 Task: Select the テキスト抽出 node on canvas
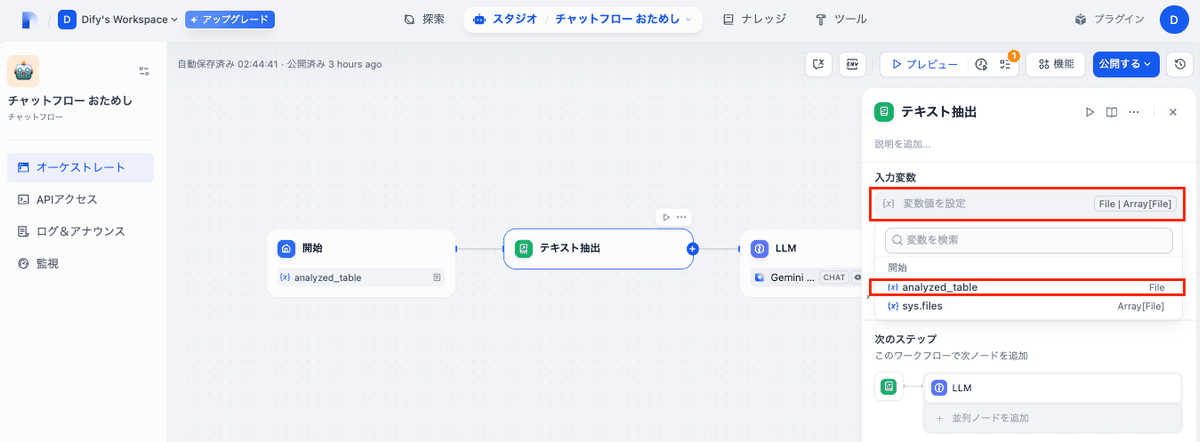[598, 249]
